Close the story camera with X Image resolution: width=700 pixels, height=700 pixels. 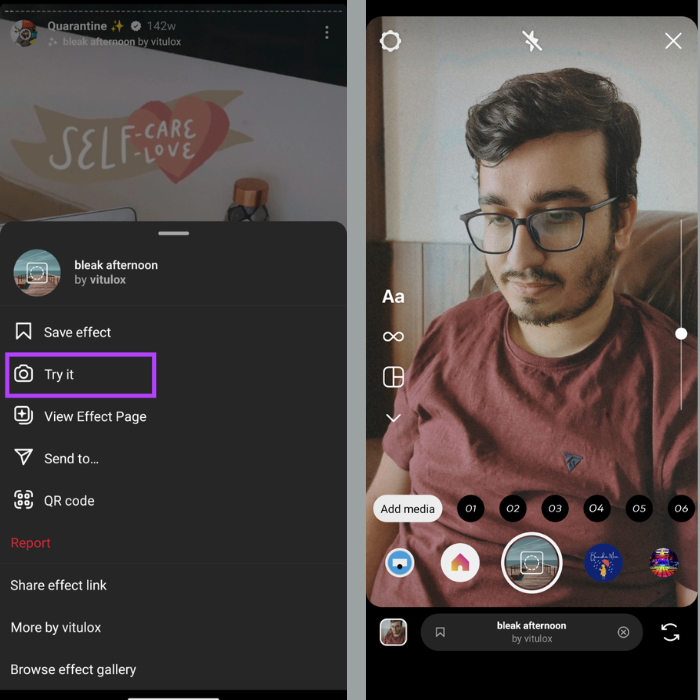673,41
